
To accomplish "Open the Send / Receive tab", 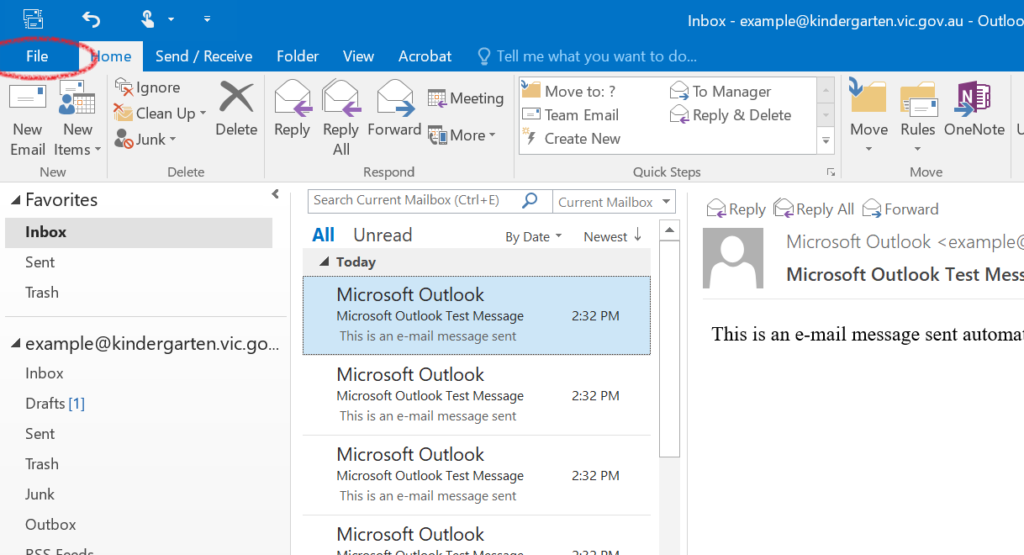I will [x=204, y=56].
